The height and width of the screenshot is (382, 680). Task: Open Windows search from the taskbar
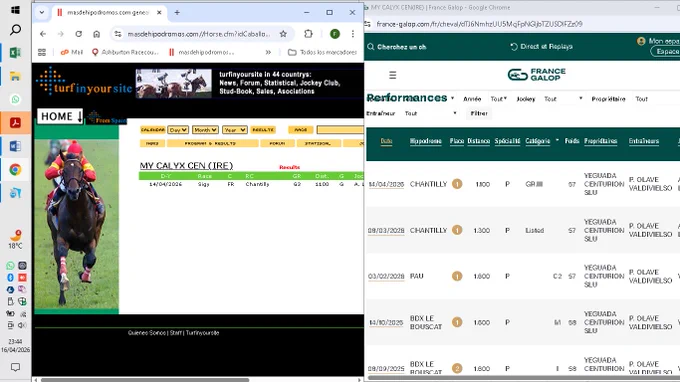15,30
